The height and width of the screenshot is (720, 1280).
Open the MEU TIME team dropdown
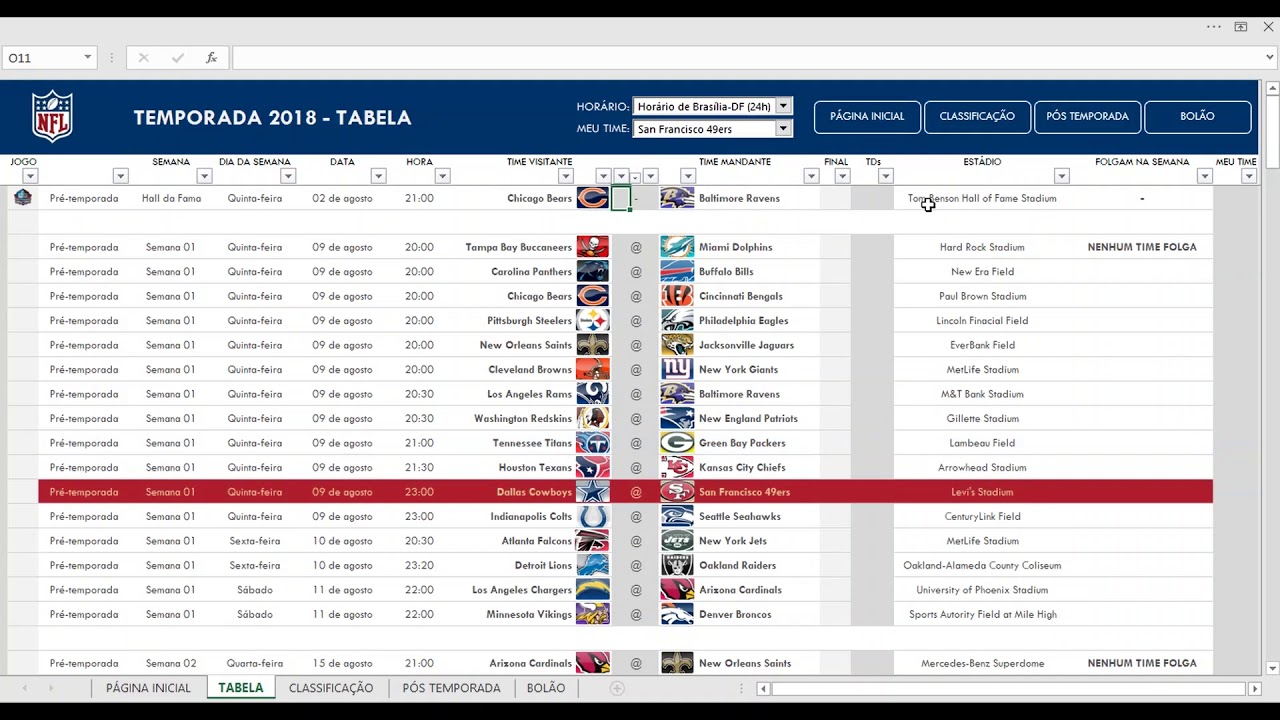pyautogui.click(x=784, y=129)
